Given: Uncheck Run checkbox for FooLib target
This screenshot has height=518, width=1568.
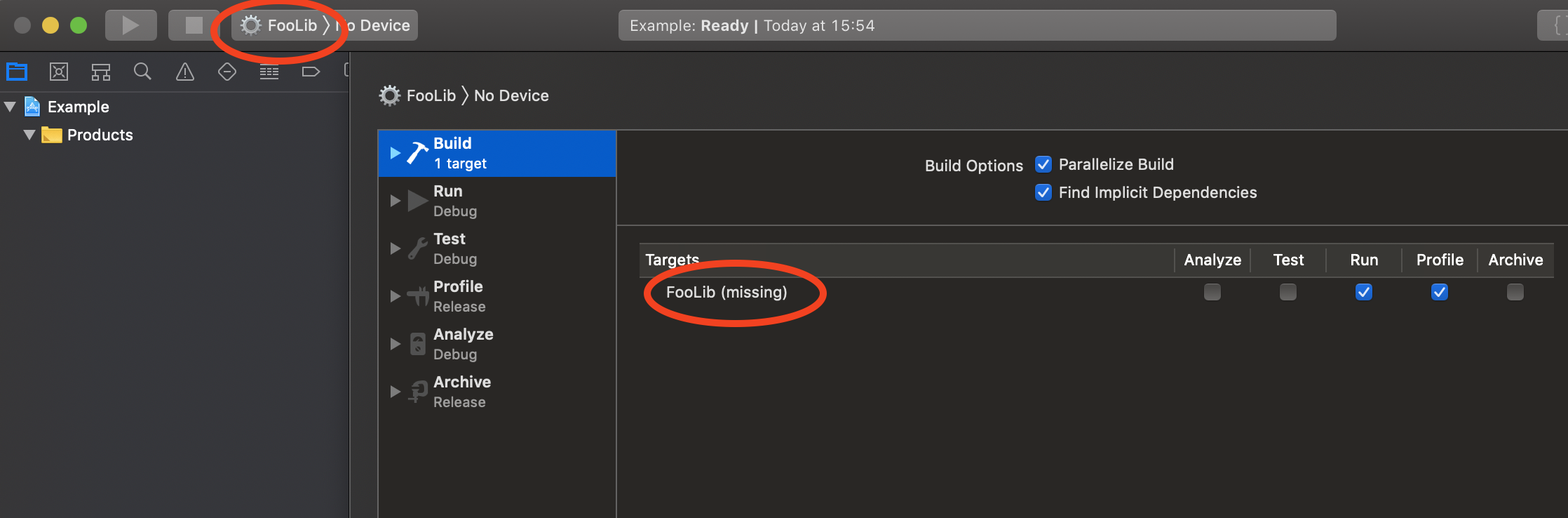Looking at the screenshot, I should pos(1364,292).
